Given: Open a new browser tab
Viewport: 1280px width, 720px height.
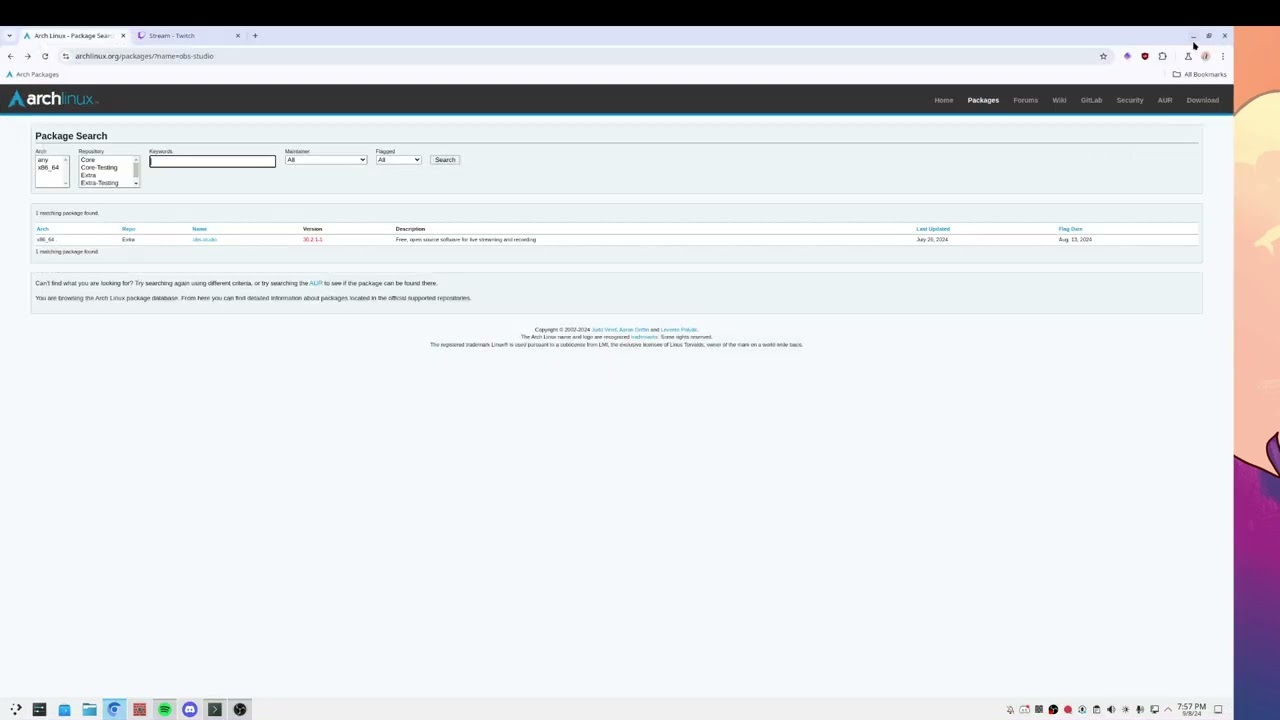Looking at the screenshot, I should pyautogui.click(x=255, y=36).
